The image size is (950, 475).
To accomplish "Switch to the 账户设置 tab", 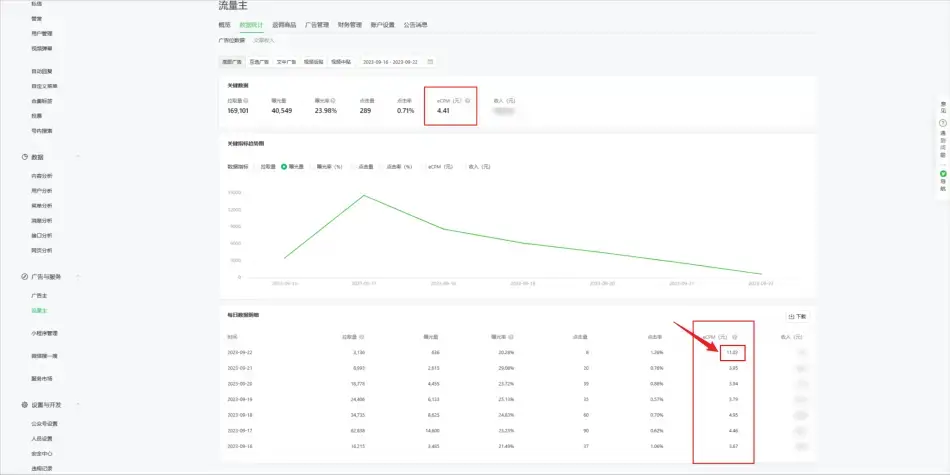I will [x=382, y=25].
